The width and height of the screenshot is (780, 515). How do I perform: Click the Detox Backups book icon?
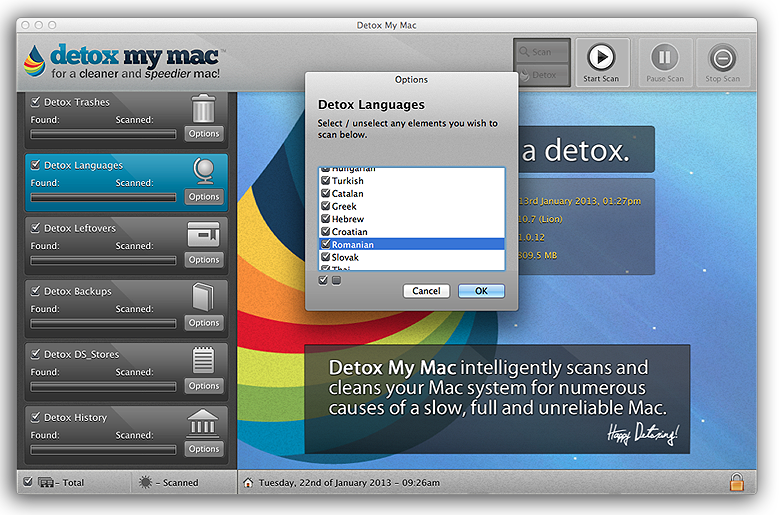[x=203, y=296]
